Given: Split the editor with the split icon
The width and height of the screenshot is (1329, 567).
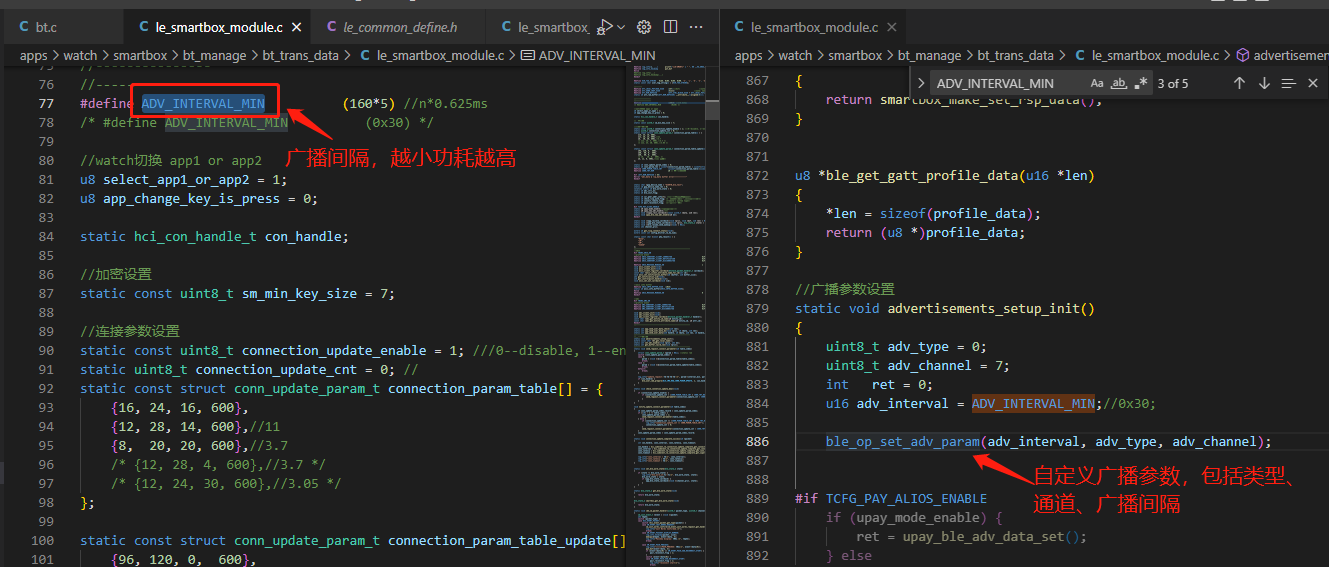Looking at the screenshot, I should (x=670, y=27).
